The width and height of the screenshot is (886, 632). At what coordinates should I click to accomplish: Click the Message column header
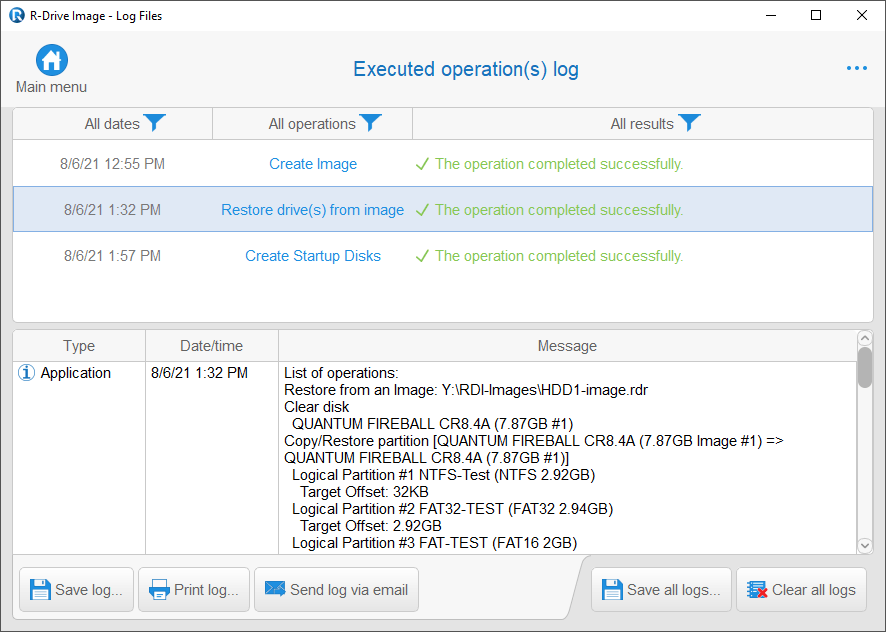point(567,346)
